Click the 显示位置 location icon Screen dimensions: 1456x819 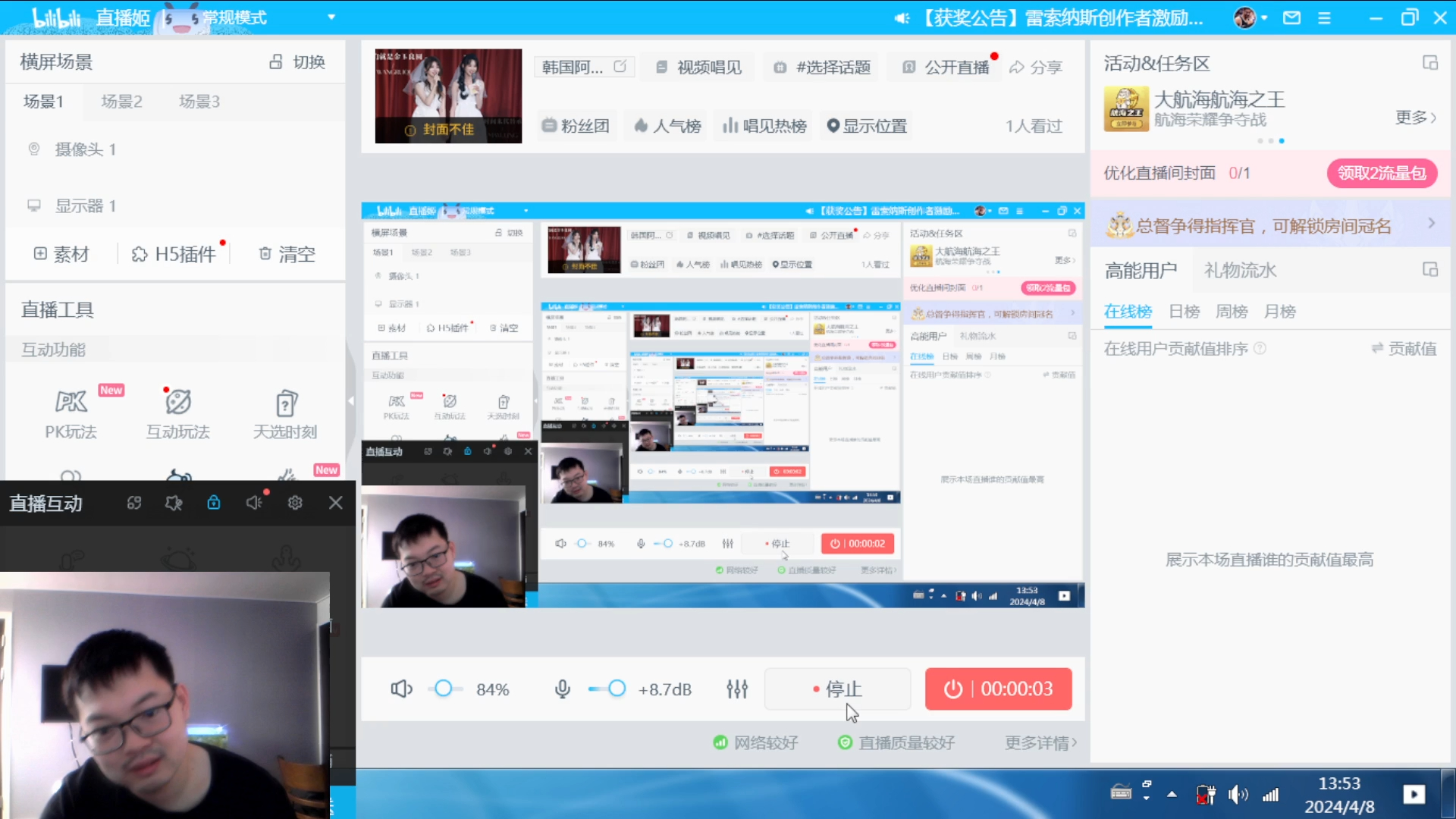[x=866, y=126]
